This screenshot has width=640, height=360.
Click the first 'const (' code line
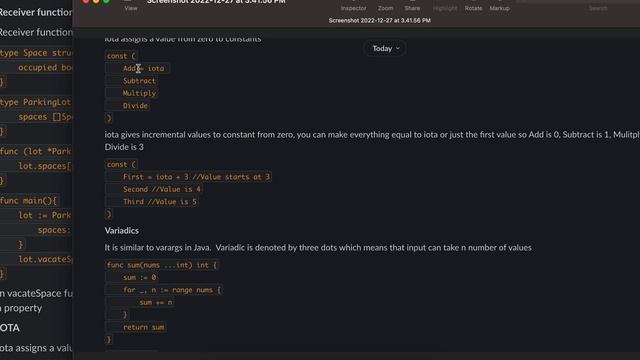[x=121, y=56]
